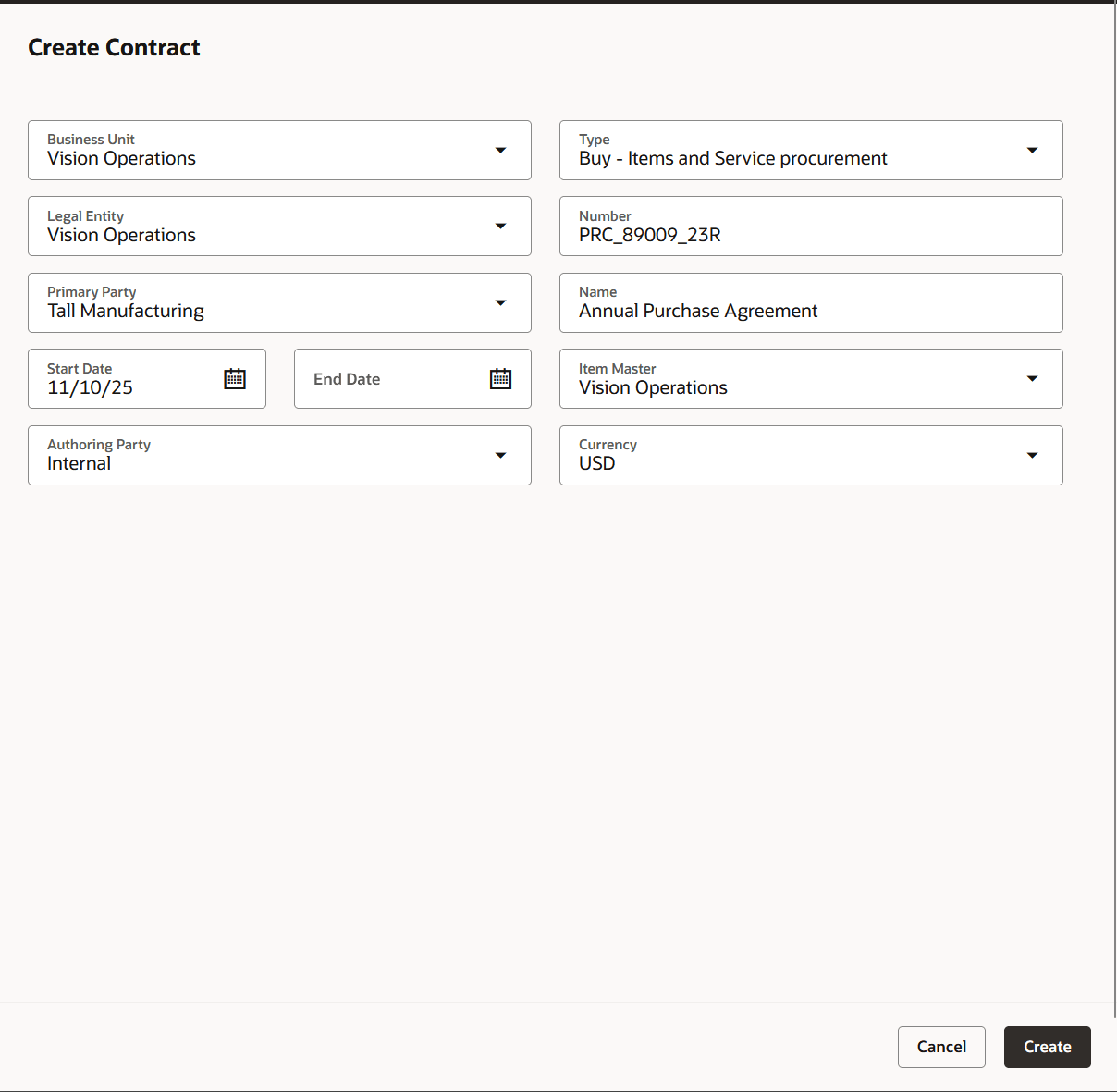Click the Create Contract heading
1117x1092 pixels.
click(114, 47)
